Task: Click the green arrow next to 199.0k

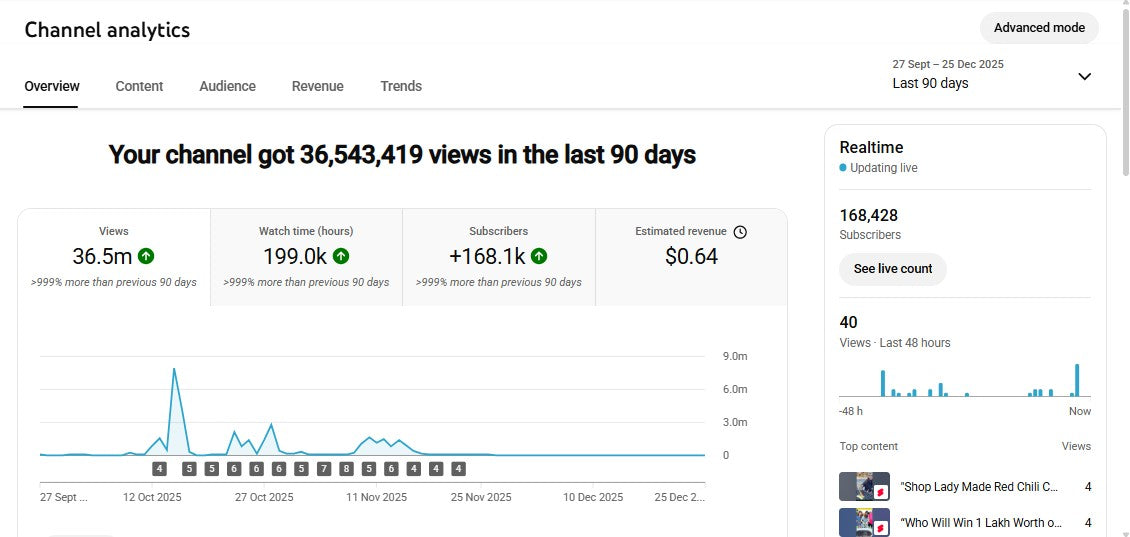Action: coord(341,256)
